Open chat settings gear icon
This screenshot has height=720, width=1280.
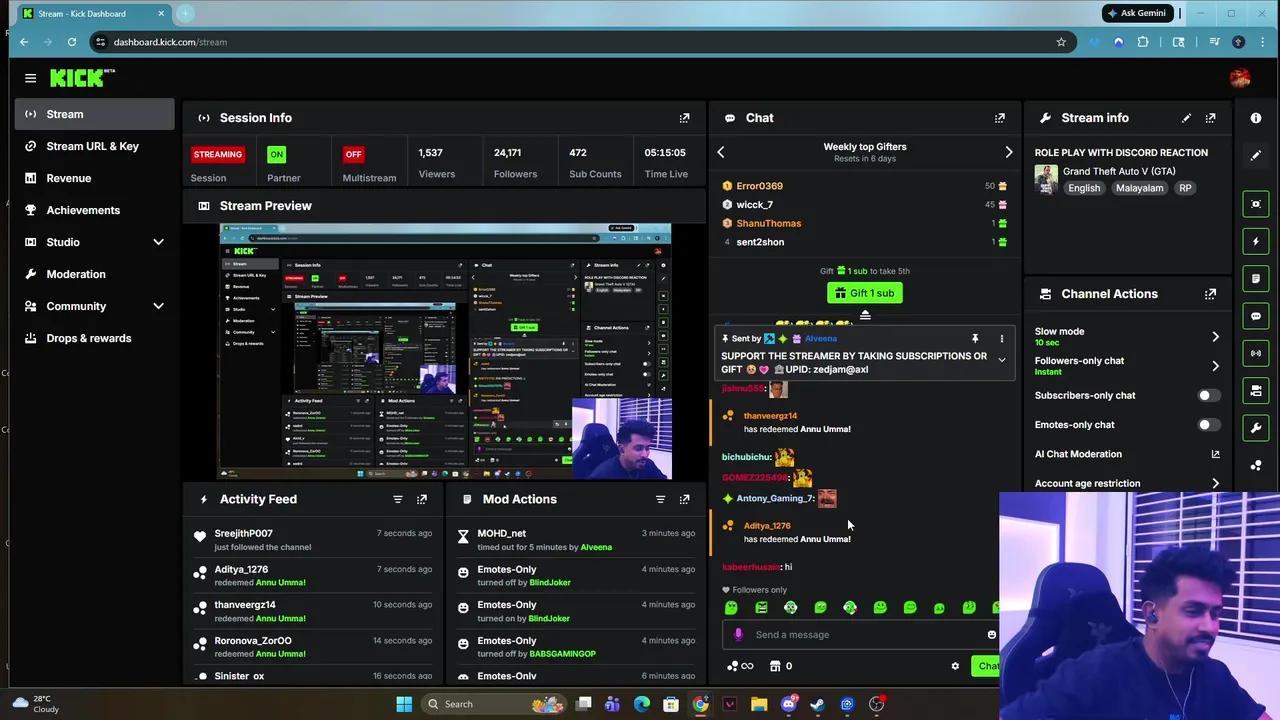pos(955,666)
